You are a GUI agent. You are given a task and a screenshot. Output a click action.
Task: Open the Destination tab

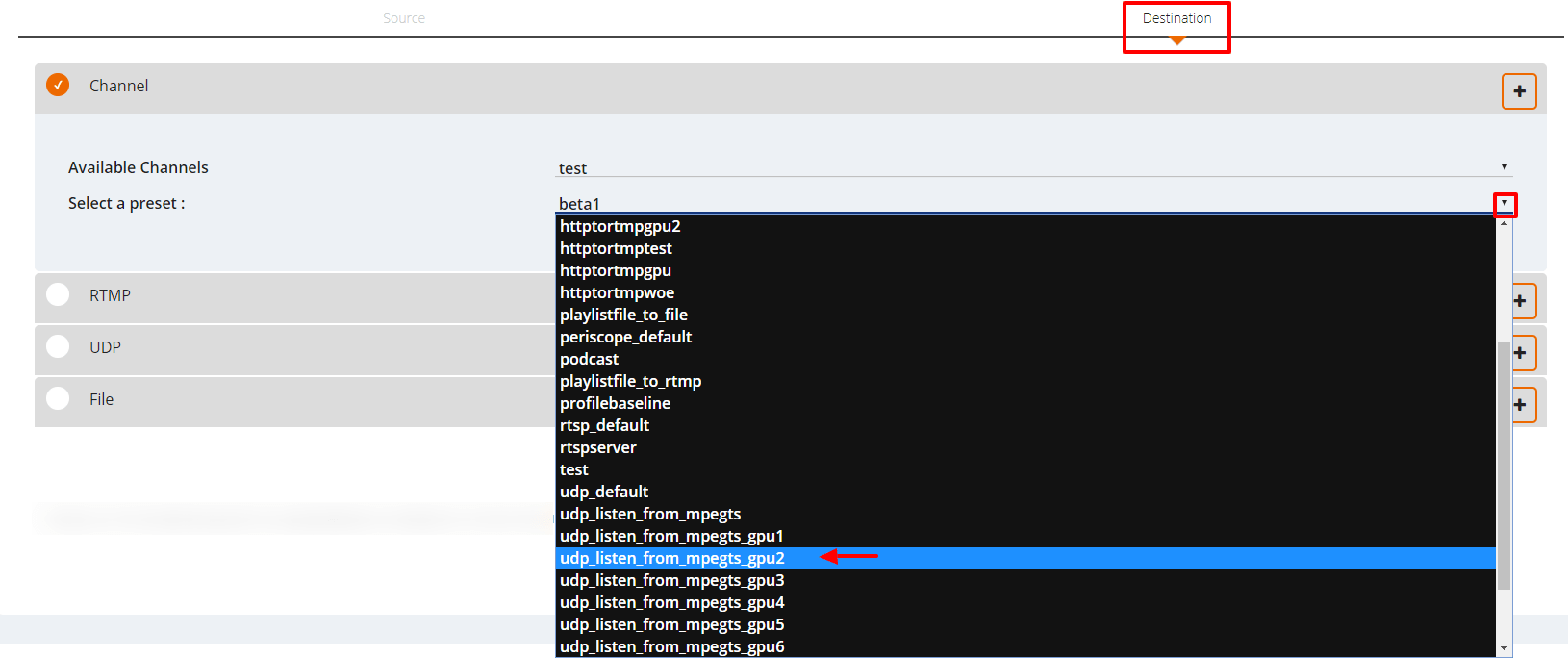pyautogui.click(x=1176, y=18)
